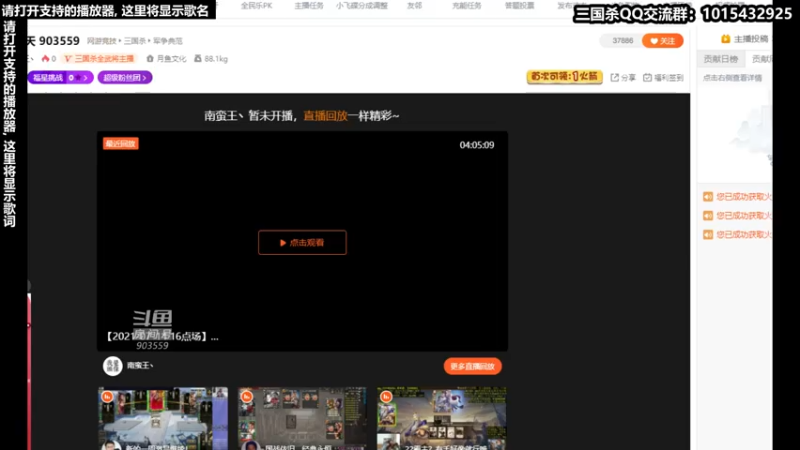The width and height of the screenshot is (800, 450).
Task: Open the 主播任务 top menu item
Action: click(309, 6)
